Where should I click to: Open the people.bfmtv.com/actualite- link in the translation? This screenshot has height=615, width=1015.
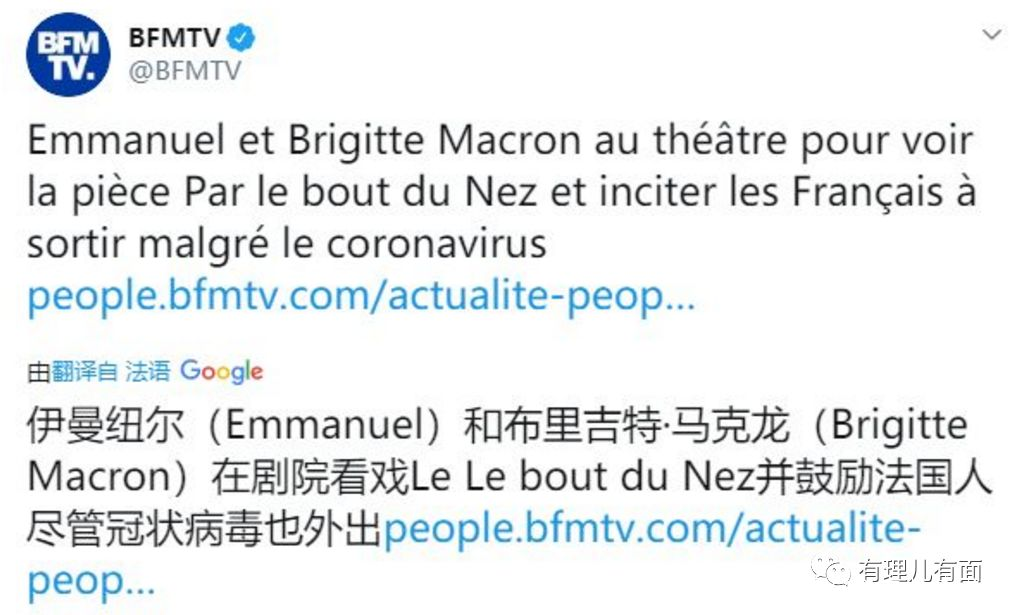[x=652, y=529]
